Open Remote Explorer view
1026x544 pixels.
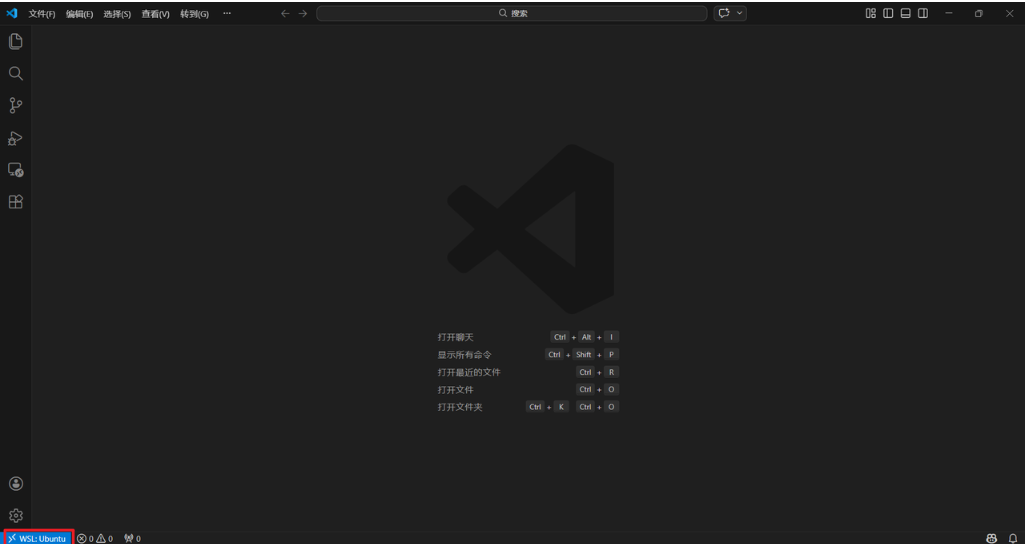[16, 170]
